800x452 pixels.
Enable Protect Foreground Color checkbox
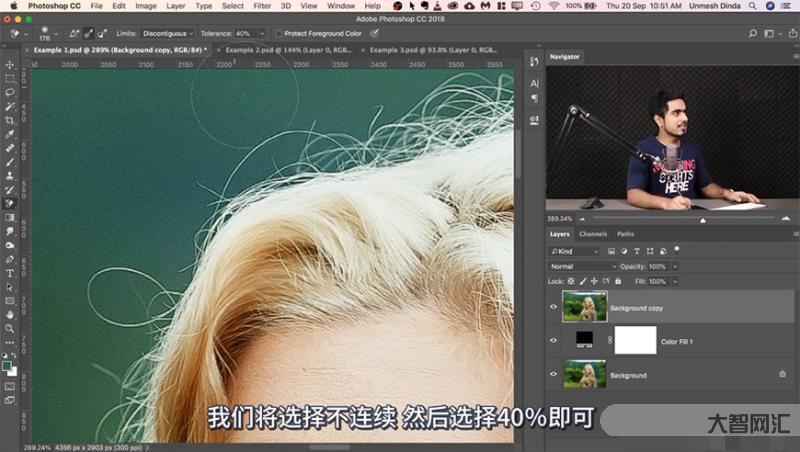click(279, 33)
